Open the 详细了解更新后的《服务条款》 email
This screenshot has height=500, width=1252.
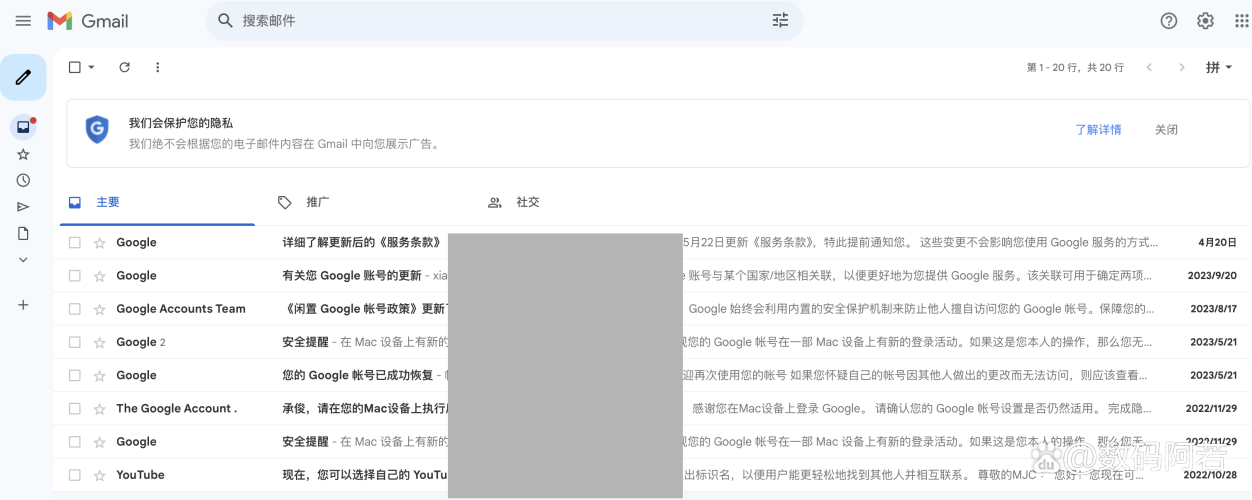pyautogui.click(x=652, y=243)
